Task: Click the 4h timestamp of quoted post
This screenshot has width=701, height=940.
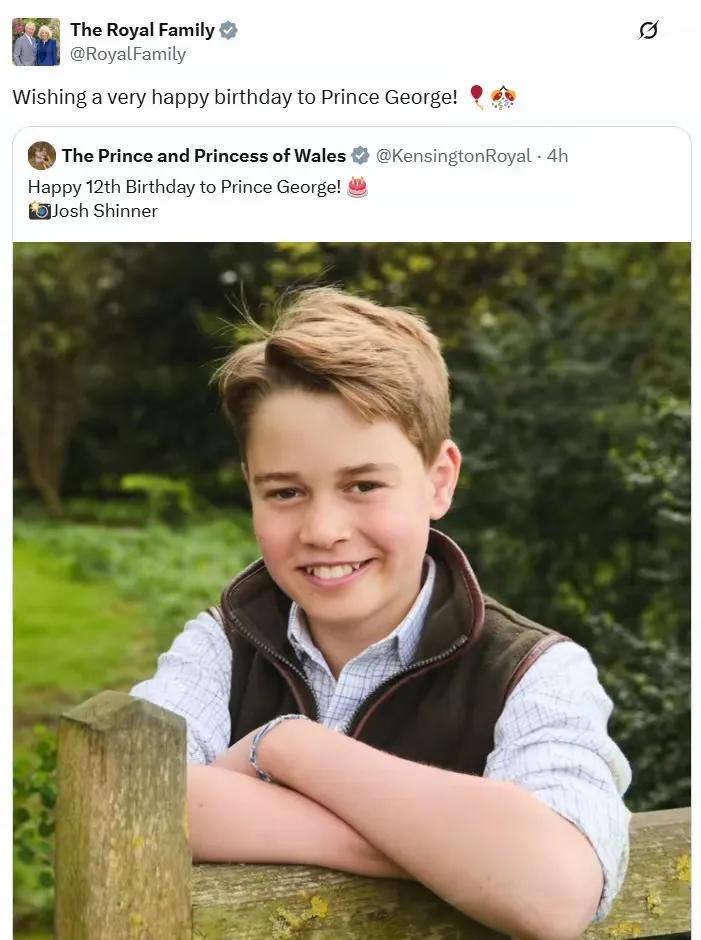Action: pos(557,156)
